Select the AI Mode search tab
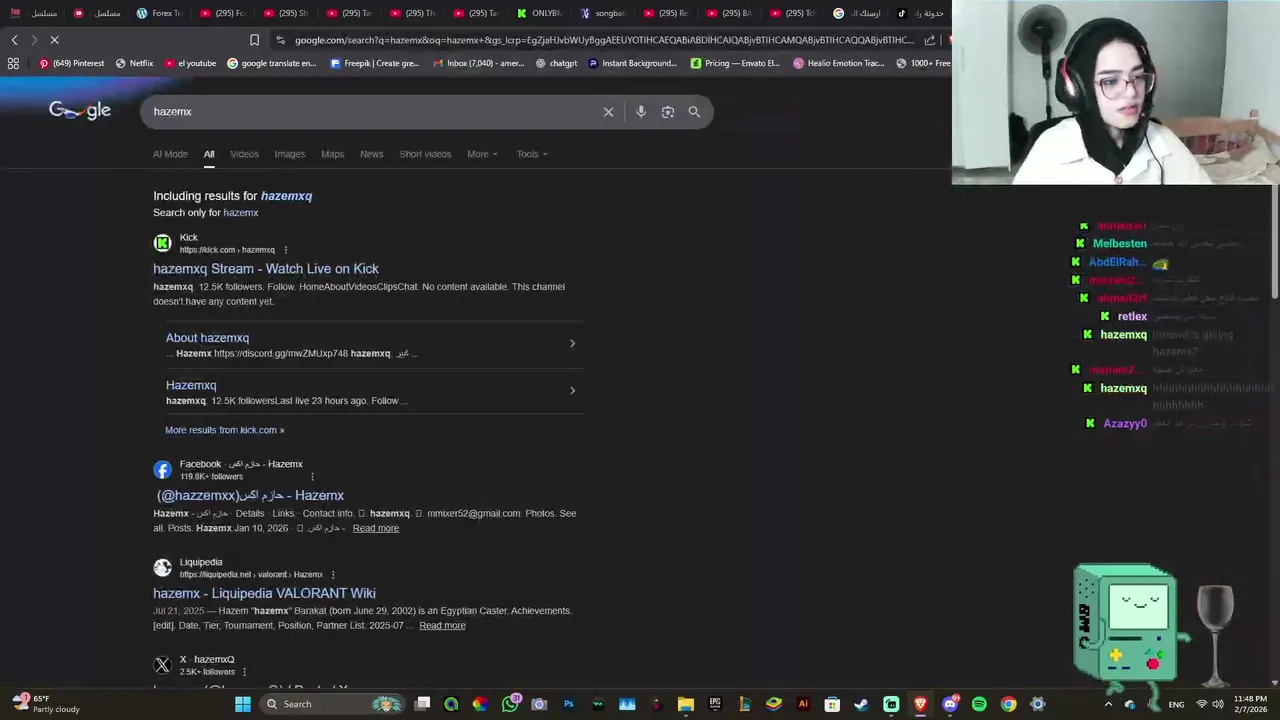Viewport: 1280px width, 720px height. (x=170, y=154)
